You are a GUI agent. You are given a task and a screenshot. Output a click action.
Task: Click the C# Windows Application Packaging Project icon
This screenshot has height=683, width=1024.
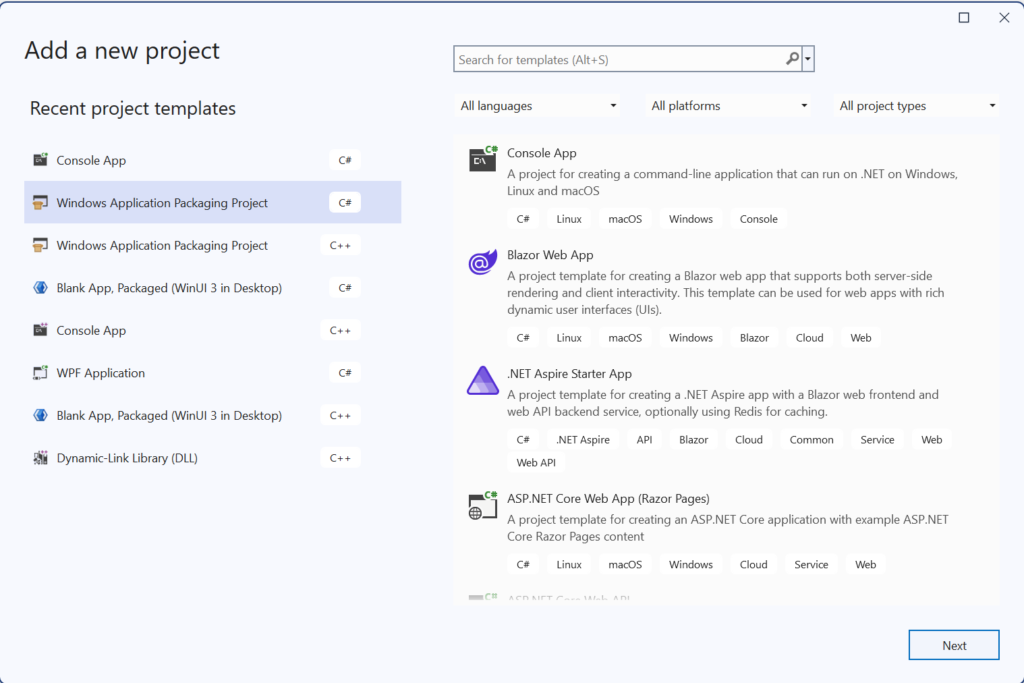click(40, 202)
